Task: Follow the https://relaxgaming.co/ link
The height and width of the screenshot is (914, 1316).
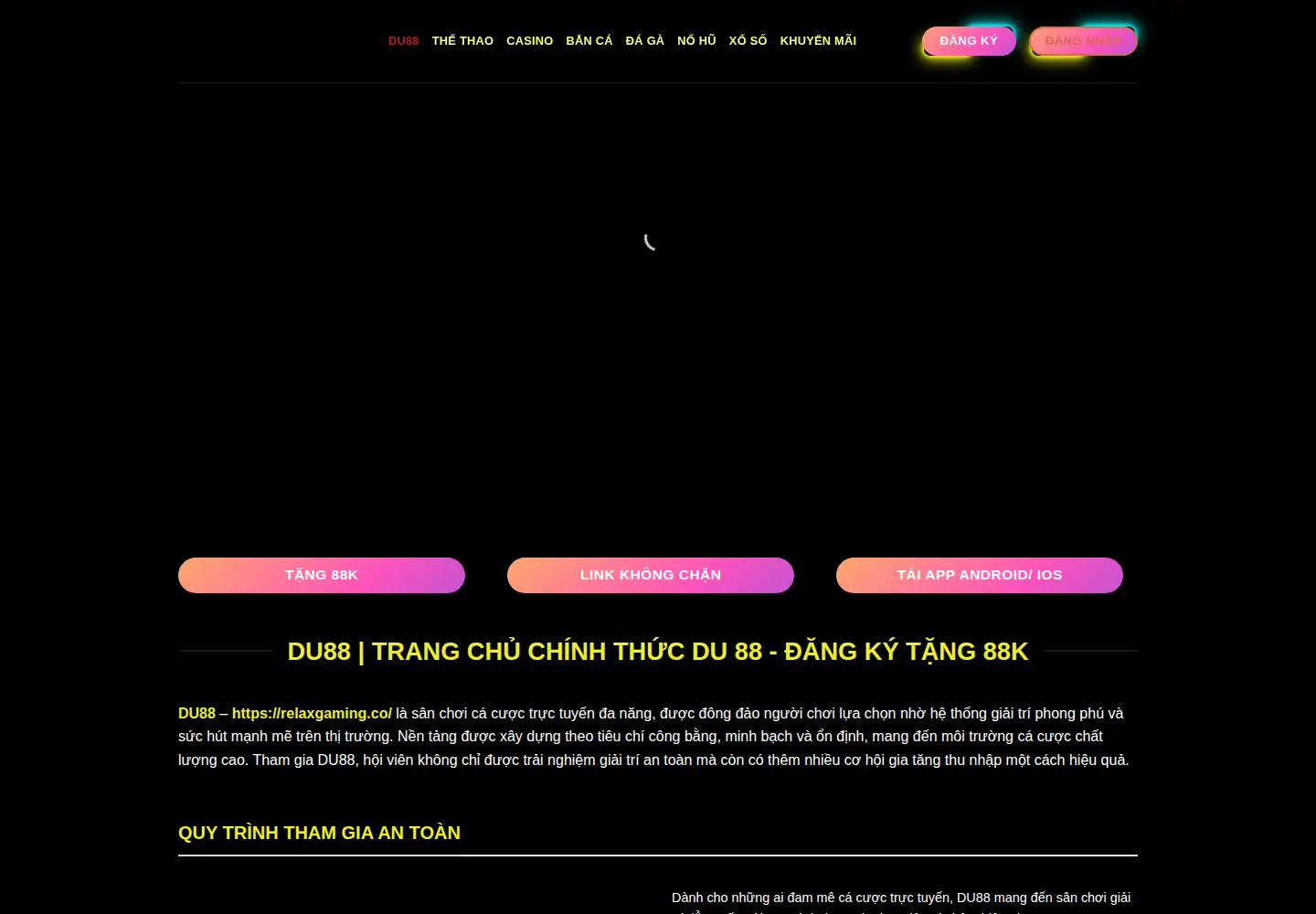Action: (312, 714)
